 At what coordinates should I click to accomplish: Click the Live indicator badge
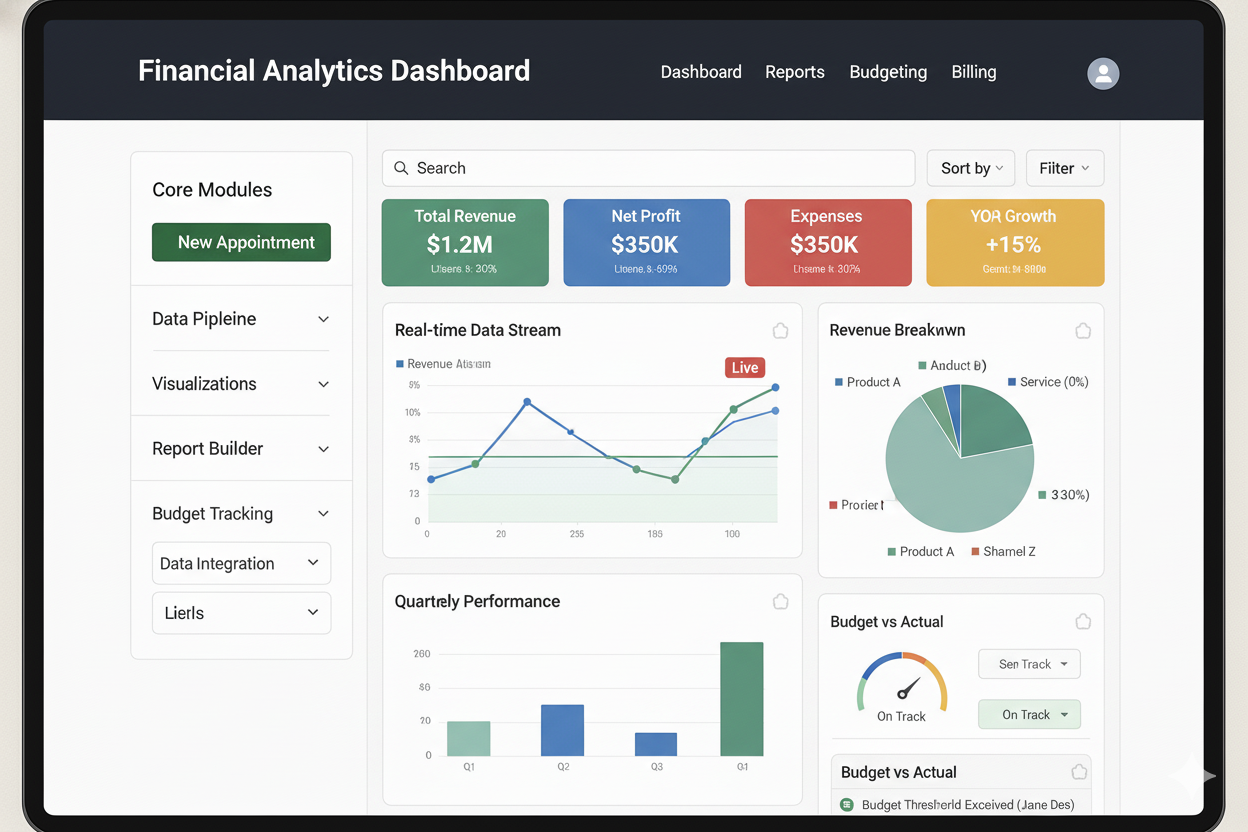[744, 367]
